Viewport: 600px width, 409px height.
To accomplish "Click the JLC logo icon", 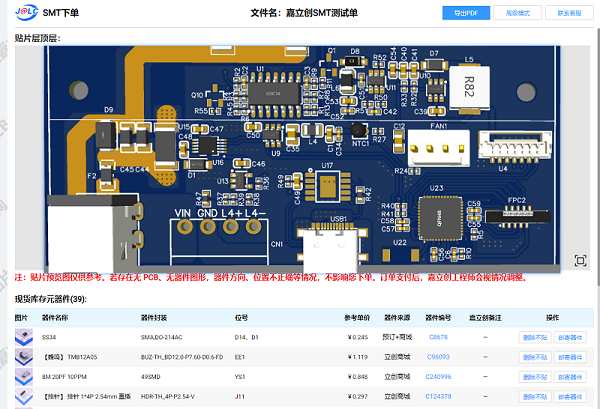I will tap(25, 14).
